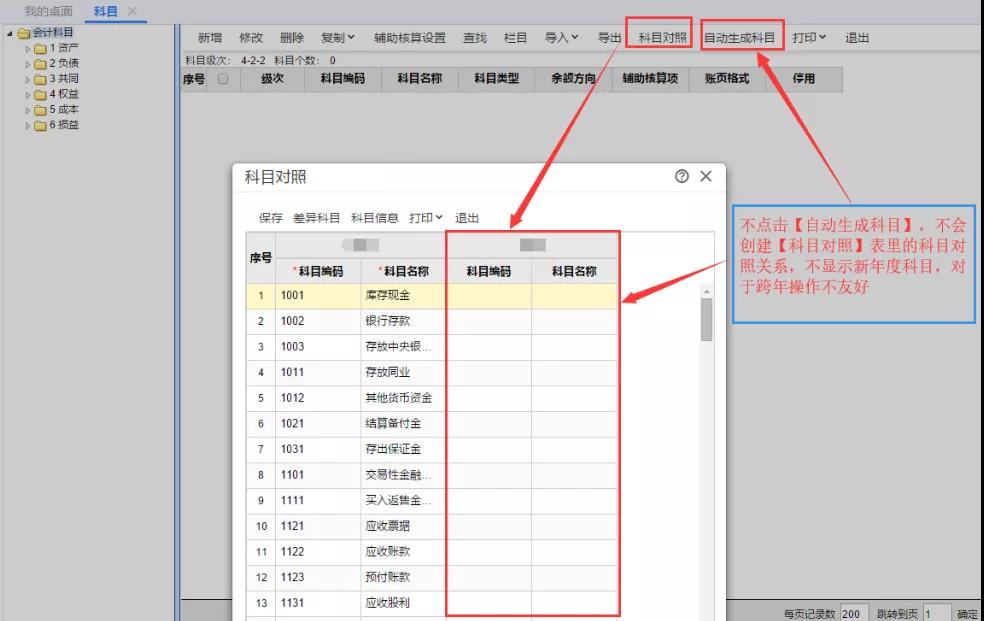Select the 科目 tab
984x621 pixels.
point(105,11)
